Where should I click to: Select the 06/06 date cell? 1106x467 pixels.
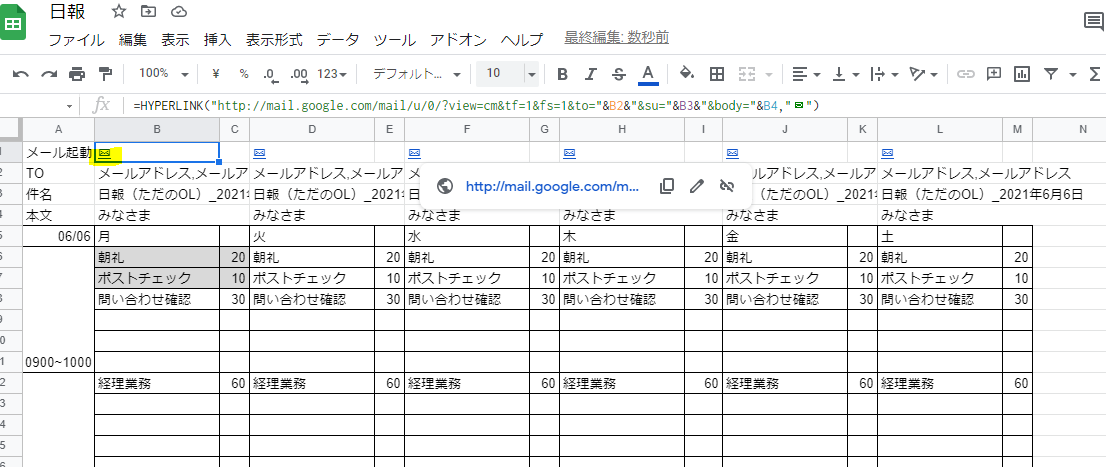tap(59, 236)
